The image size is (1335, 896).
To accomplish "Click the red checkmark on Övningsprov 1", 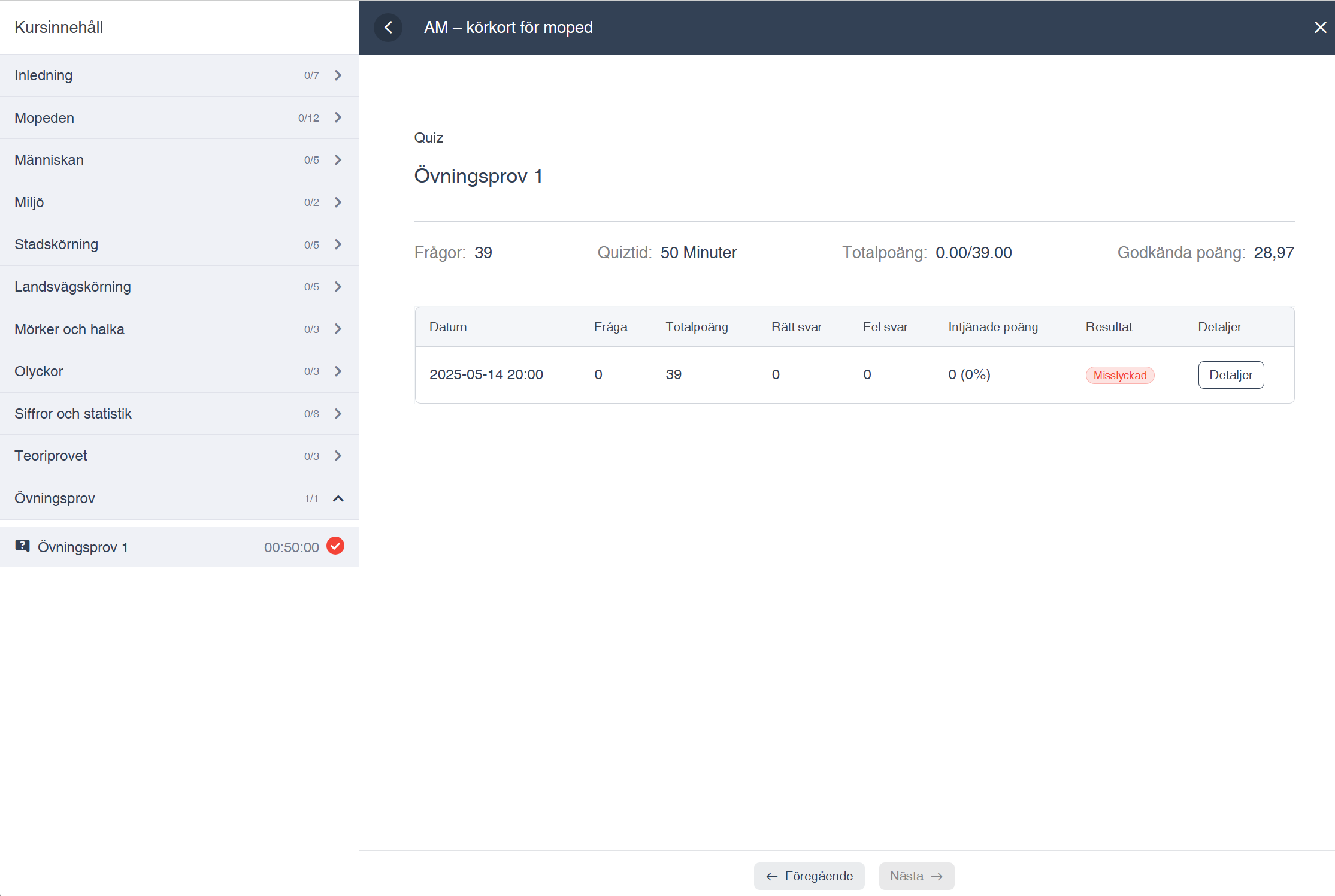I will (x=335, y=546).
